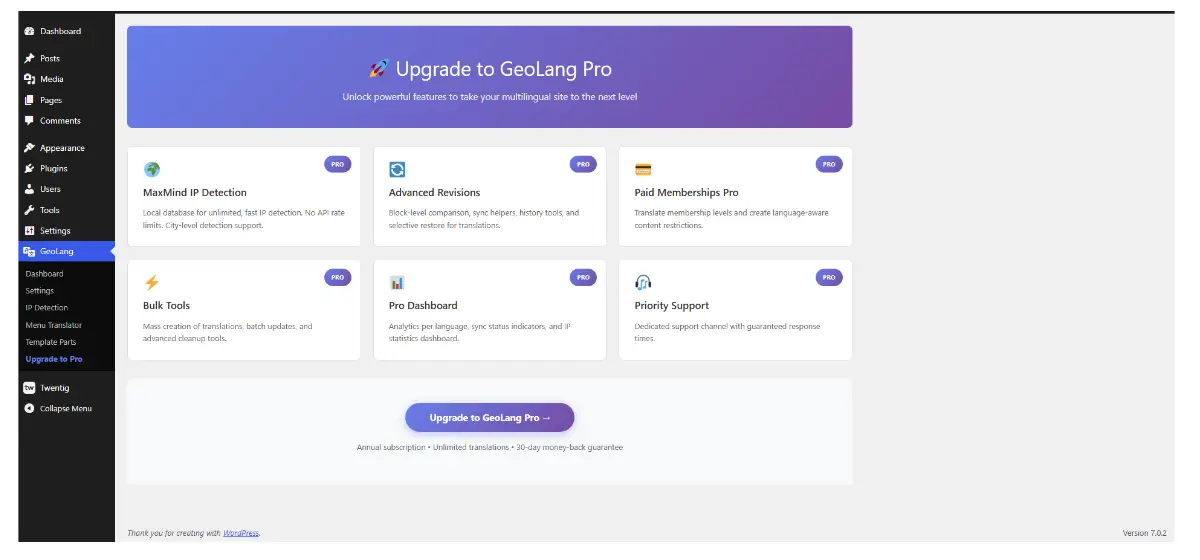Click the PRO badge on Priority Support card
Screen dimensions: 1200x560
[x=829, y=277]
